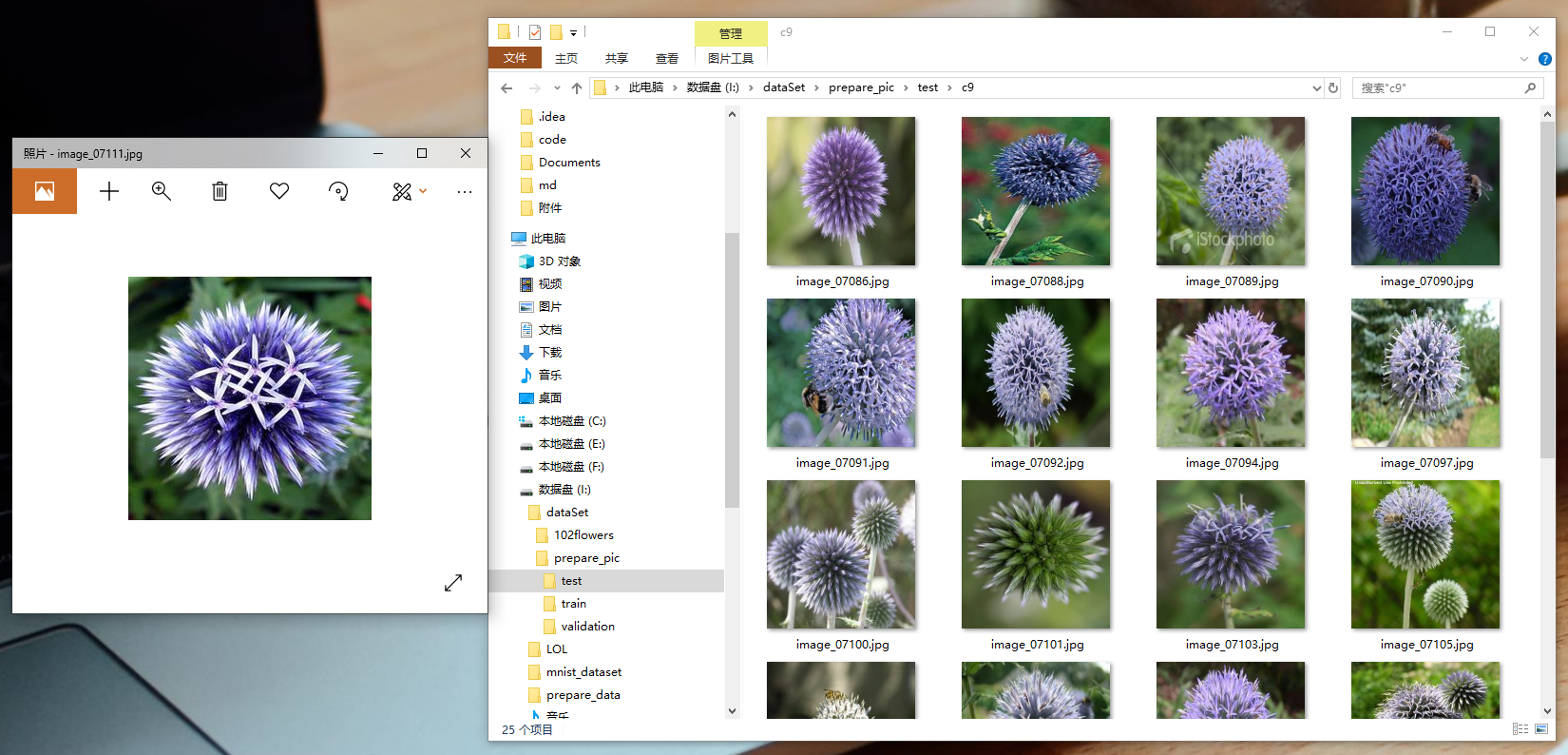Select the train folder in tree
The image size is (1568, 755).
coord(574,604)
